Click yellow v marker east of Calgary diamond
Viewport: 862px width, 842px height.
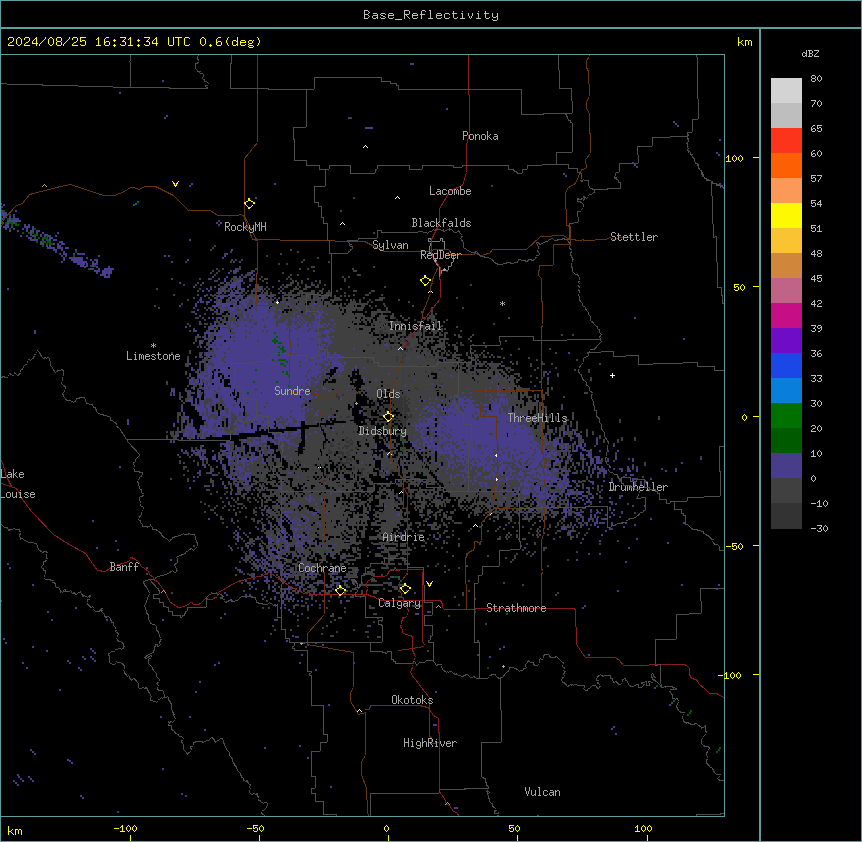tap(429, 584)
